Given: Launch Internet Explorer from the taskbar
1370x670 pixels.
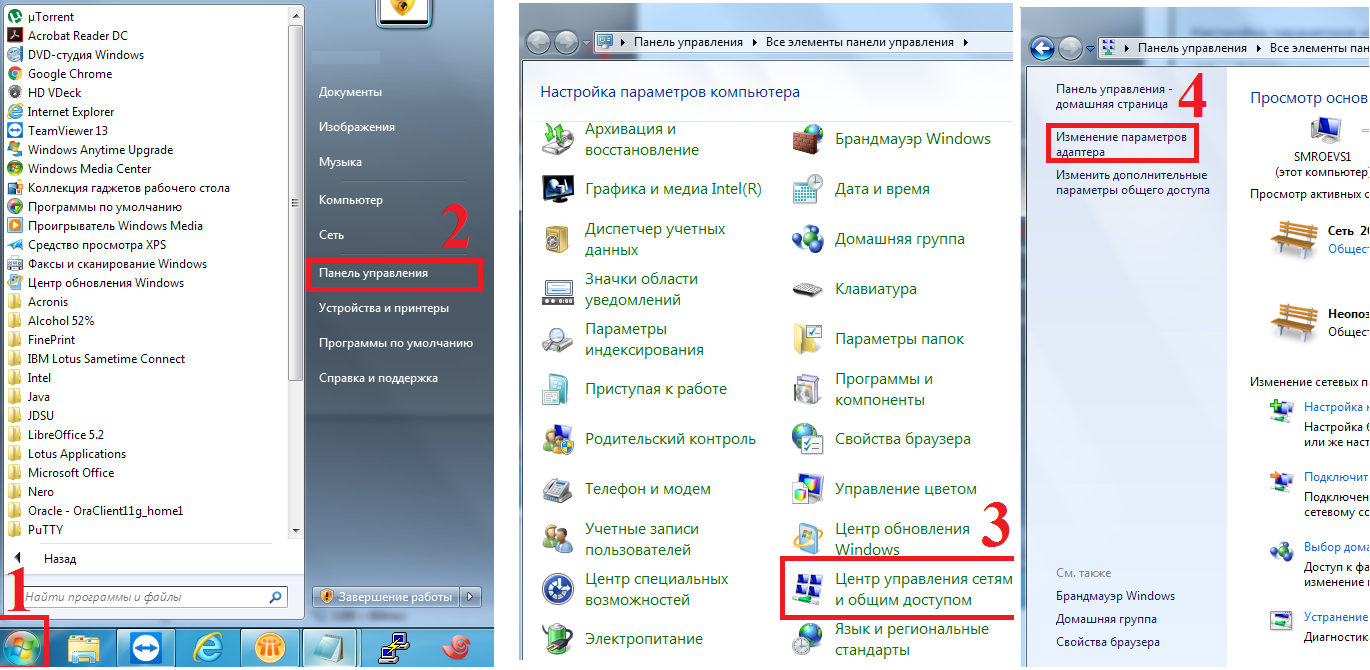Looking at the screenshot, I should 207,649.
